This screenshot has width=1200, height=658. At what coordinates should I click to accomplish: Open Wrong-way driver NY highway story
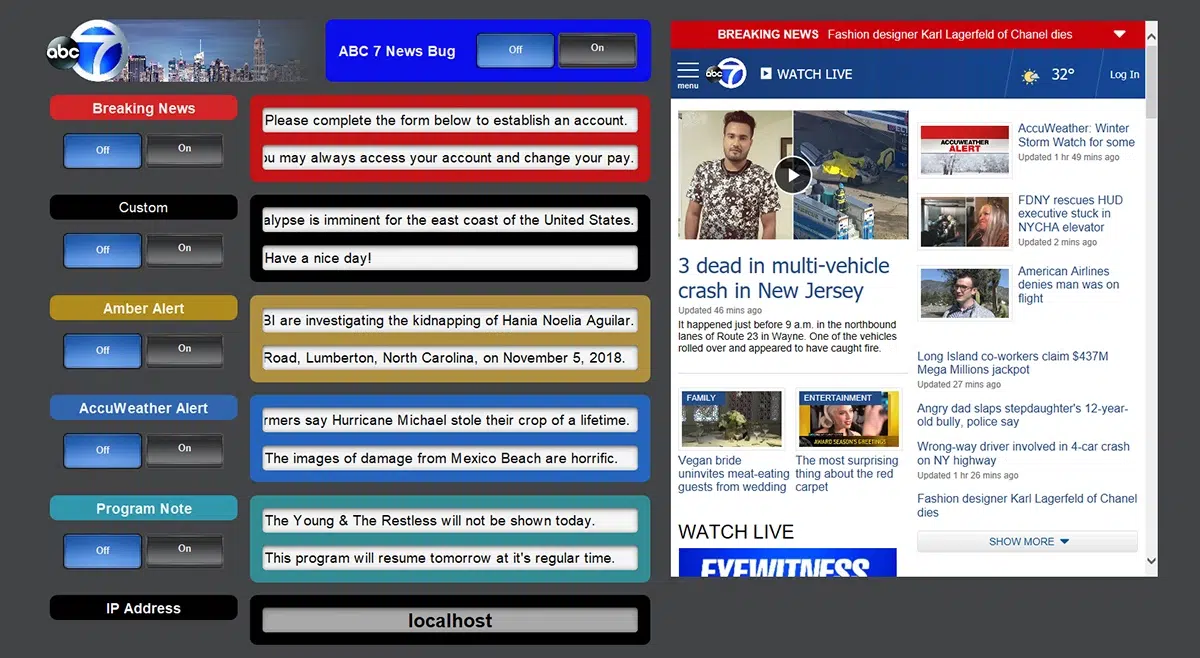click(x=1023, y=454)
